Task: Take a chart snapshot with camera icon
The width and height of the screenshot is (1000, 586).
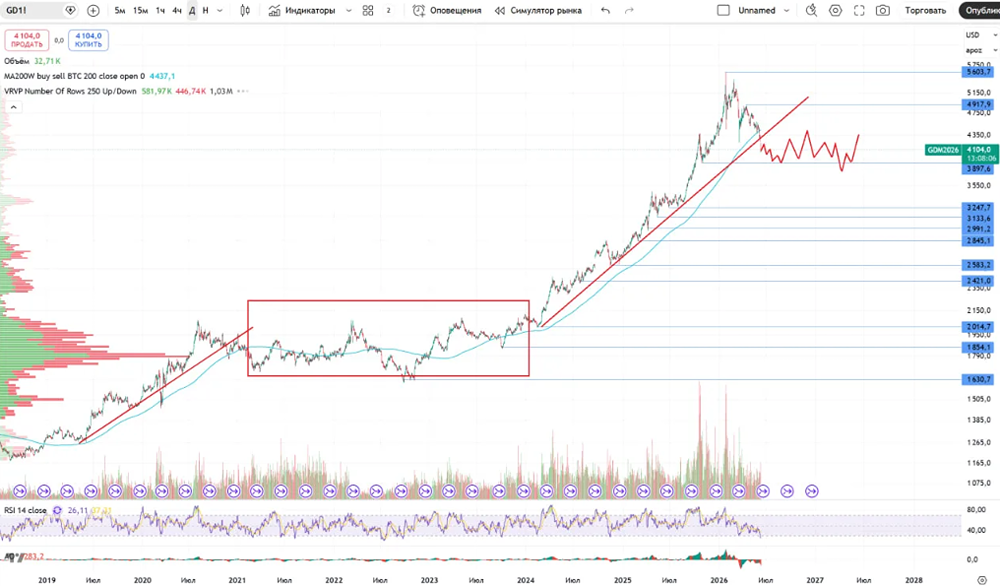Action: [x=883, y=10]
